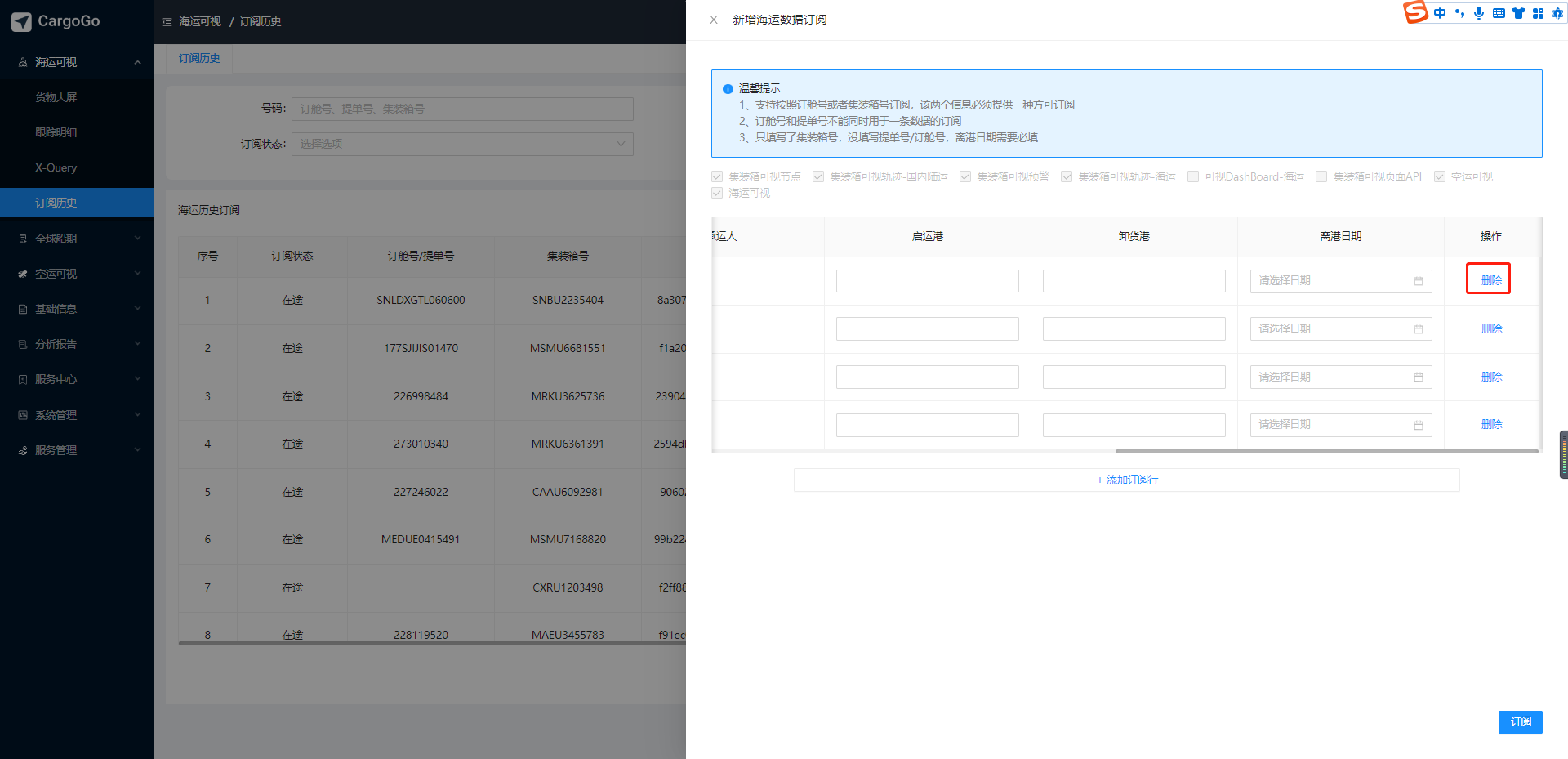The height and width of the screenshot is (759, 1568).
Task: Switch Chinese/English mode via 中 icon
Action: [1440, 13]
